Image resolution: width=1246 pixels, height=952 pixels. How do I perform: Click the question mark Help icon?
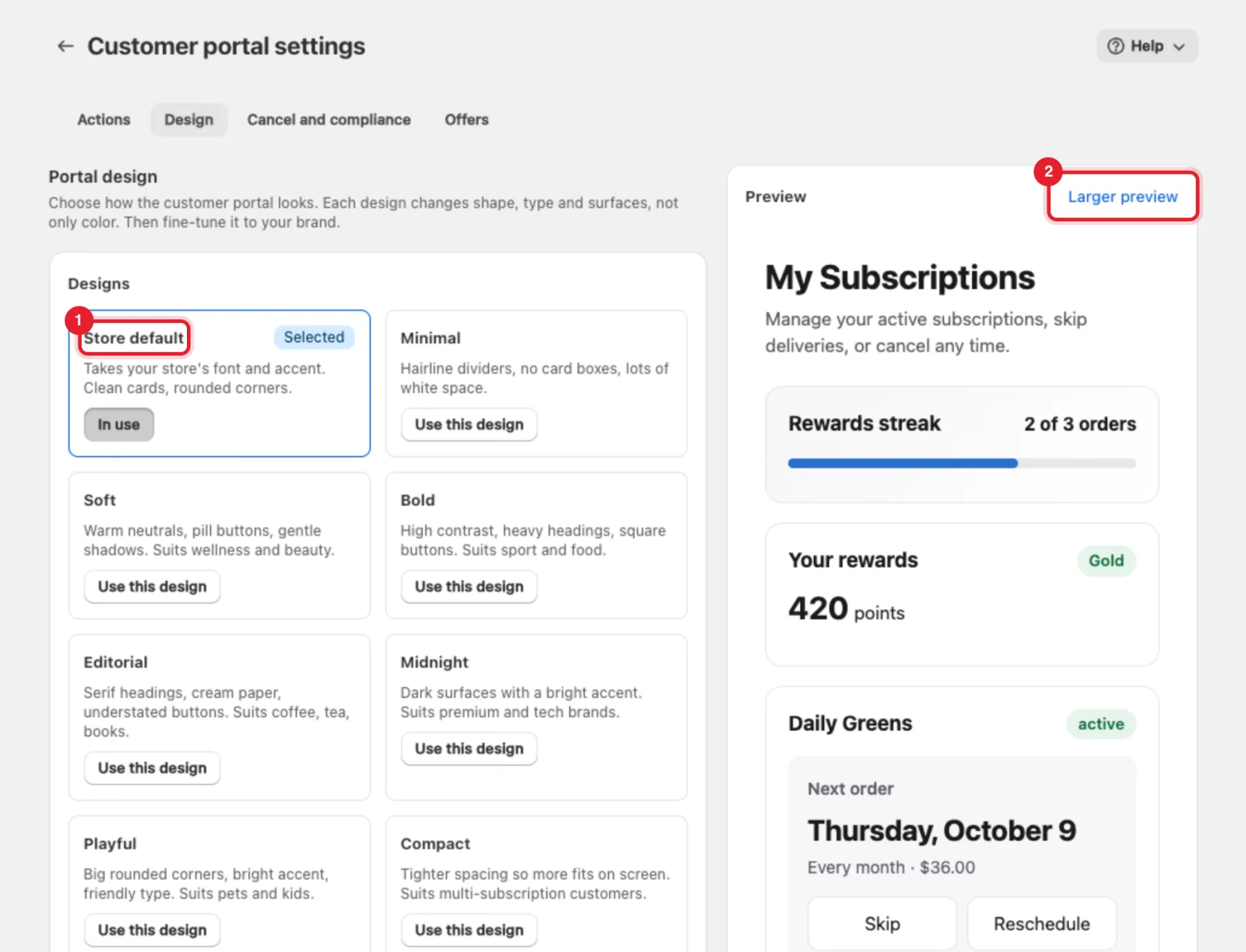pyautogui.click(x=1115, y=46)
